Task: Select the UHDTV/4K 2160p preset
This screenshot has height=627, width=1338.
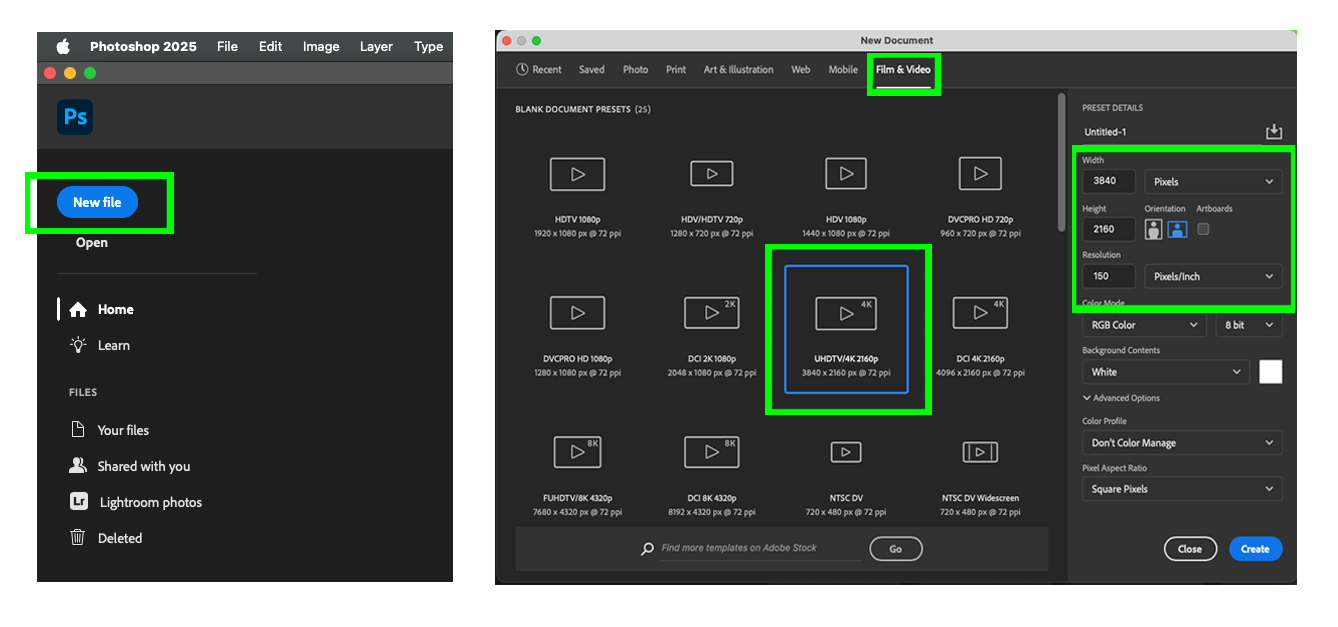Action: [x=846, y=329]
